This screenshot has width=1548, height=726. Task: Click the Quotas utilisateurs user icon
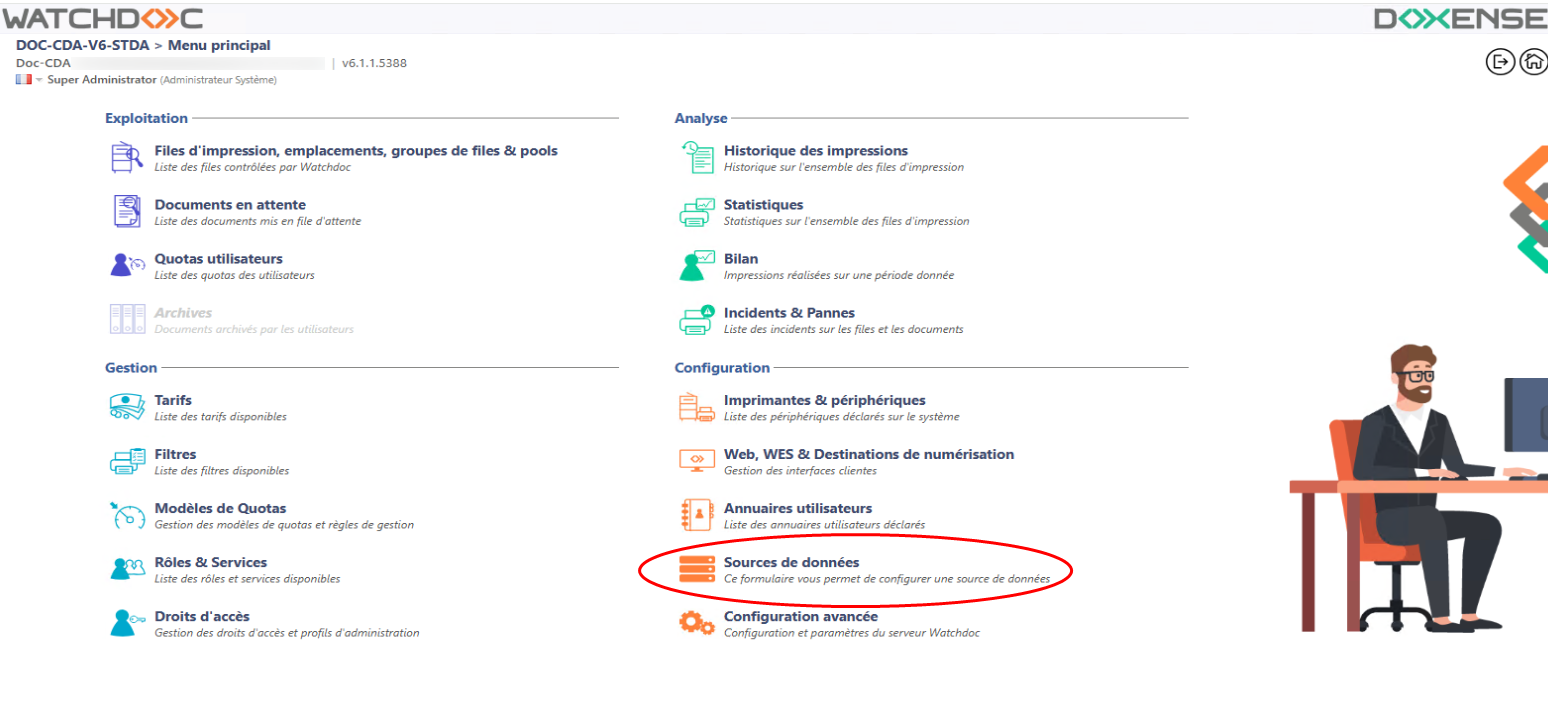(x=127, y=266)
